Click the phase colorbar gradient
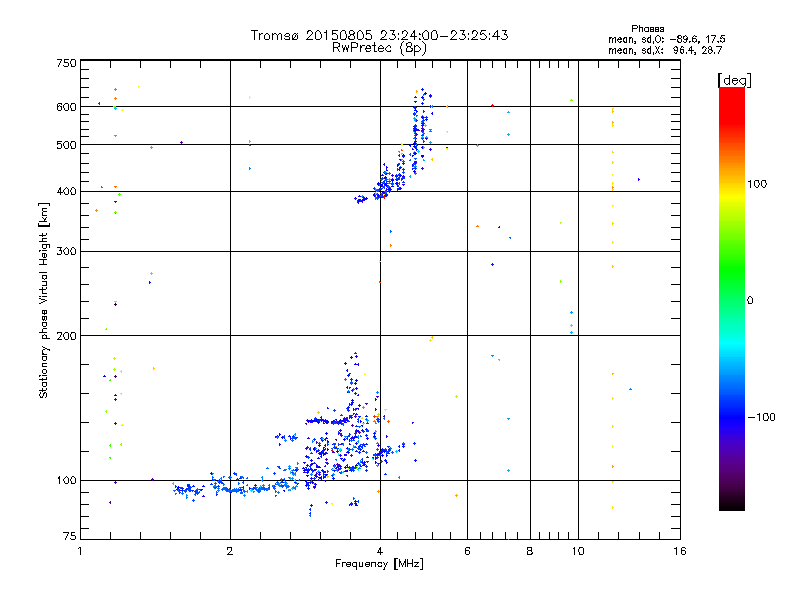Screen dimensions: 800x600 pyautogui.click(x=732, y=299)
